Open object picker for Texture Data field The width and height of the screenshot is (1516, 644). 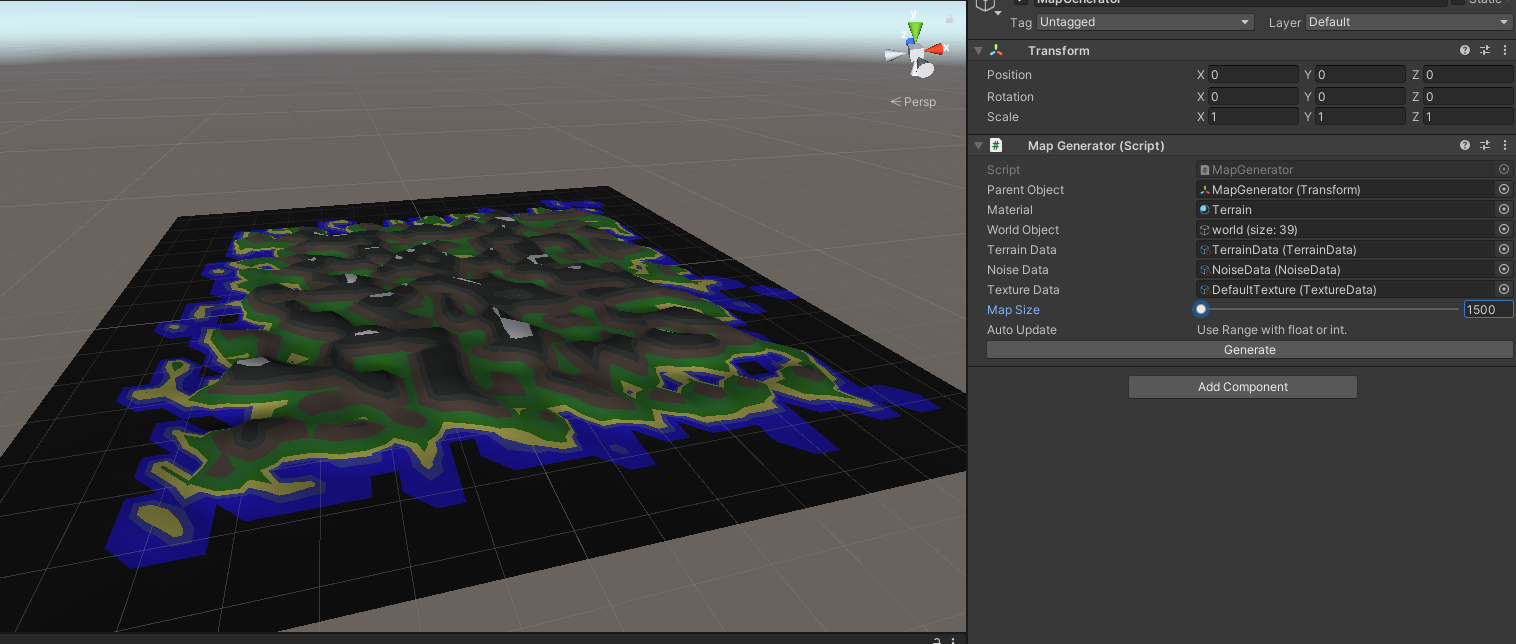tap(1504, 290)
